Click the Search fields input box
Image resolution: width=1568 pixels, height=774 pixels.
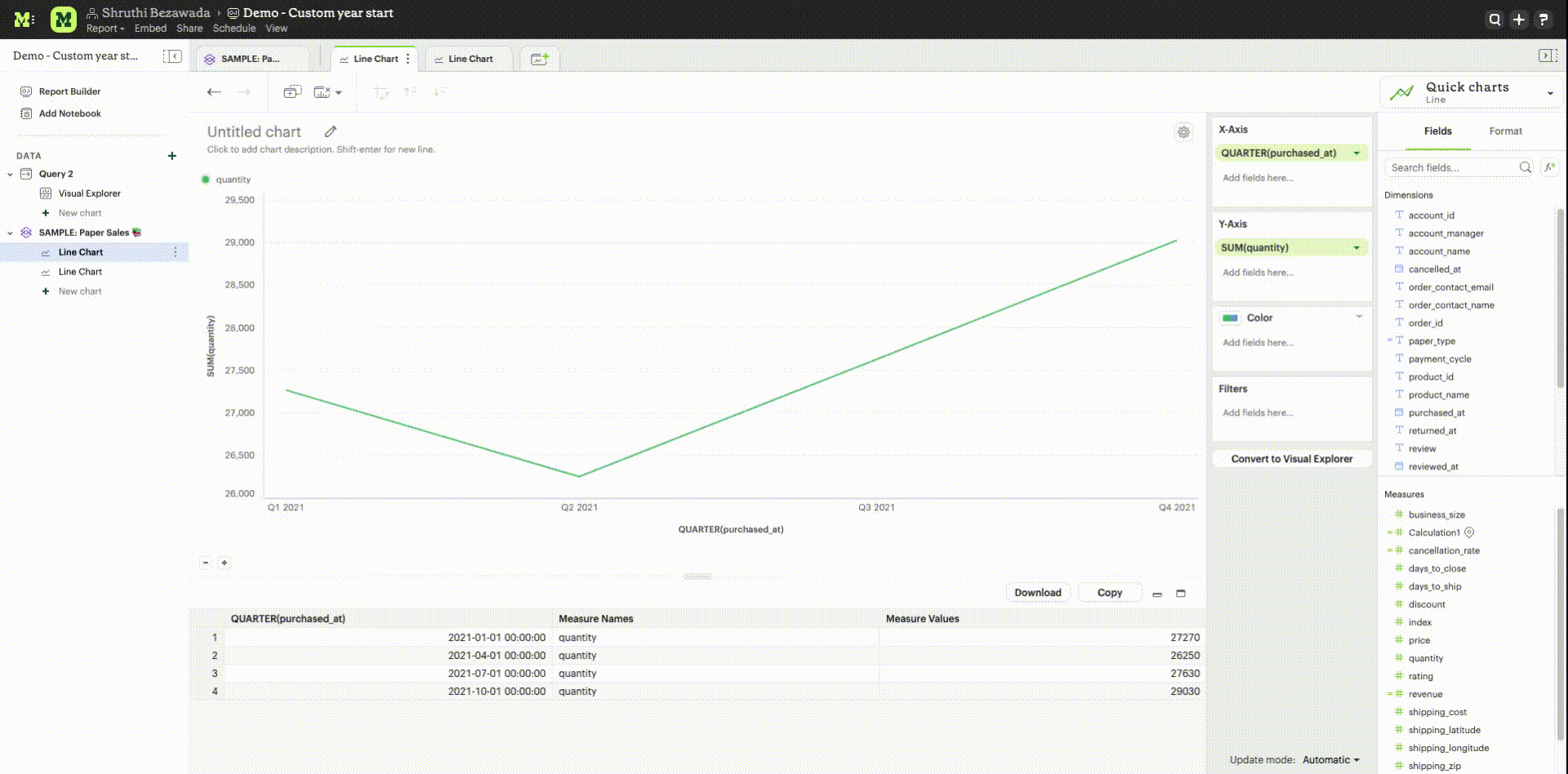pyautogui.click(x=1450, y=167)
